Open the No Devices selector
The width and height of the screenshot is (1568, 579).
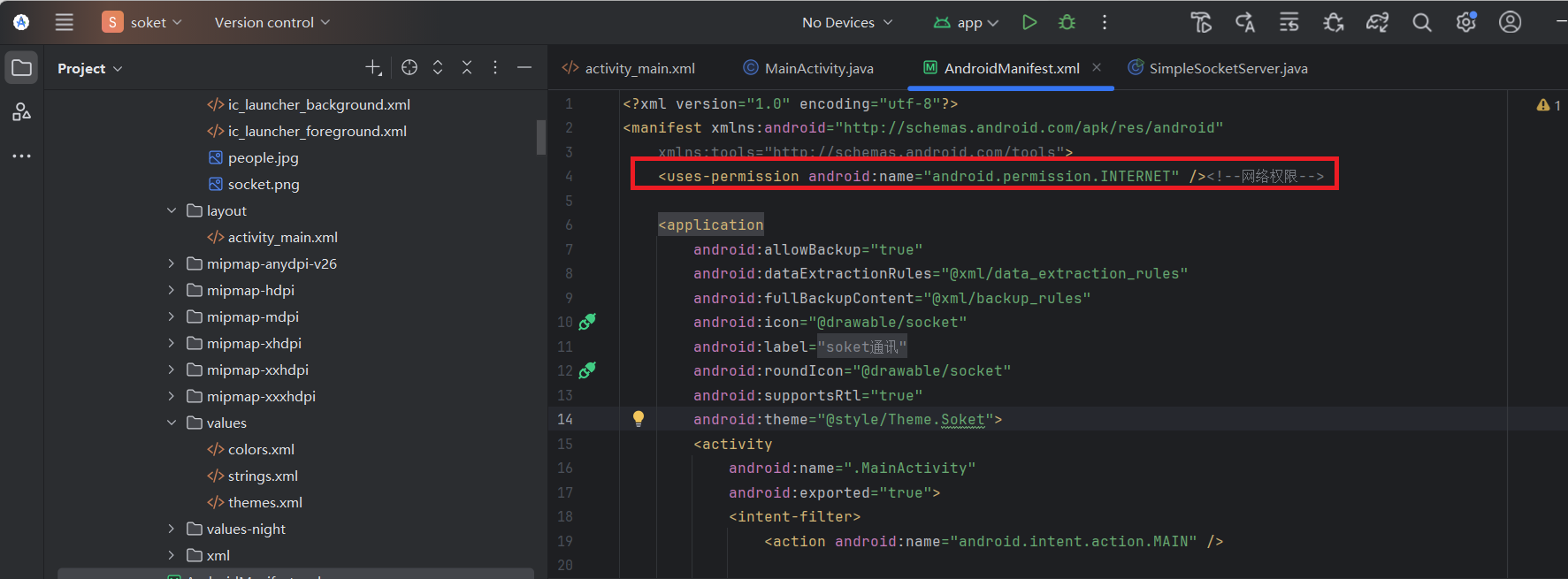click(847, 22)
